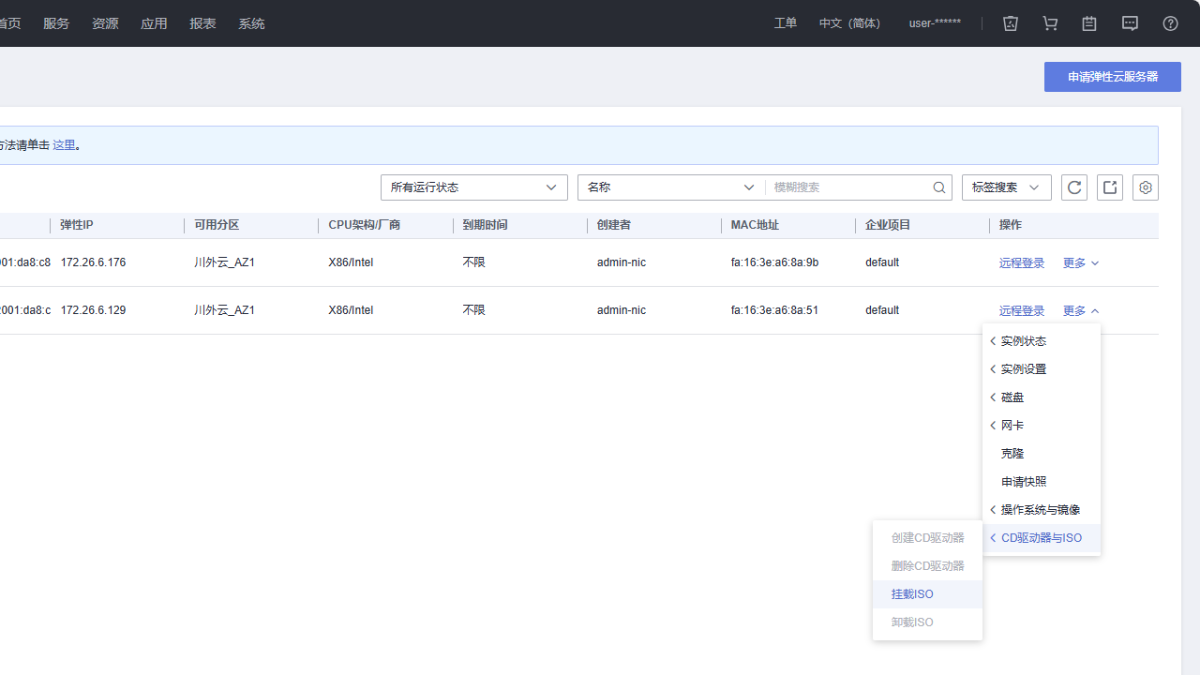Select 克隆 from the more menu
The width and height of the screenshot is (1200, 675).
click(1012, 453)
